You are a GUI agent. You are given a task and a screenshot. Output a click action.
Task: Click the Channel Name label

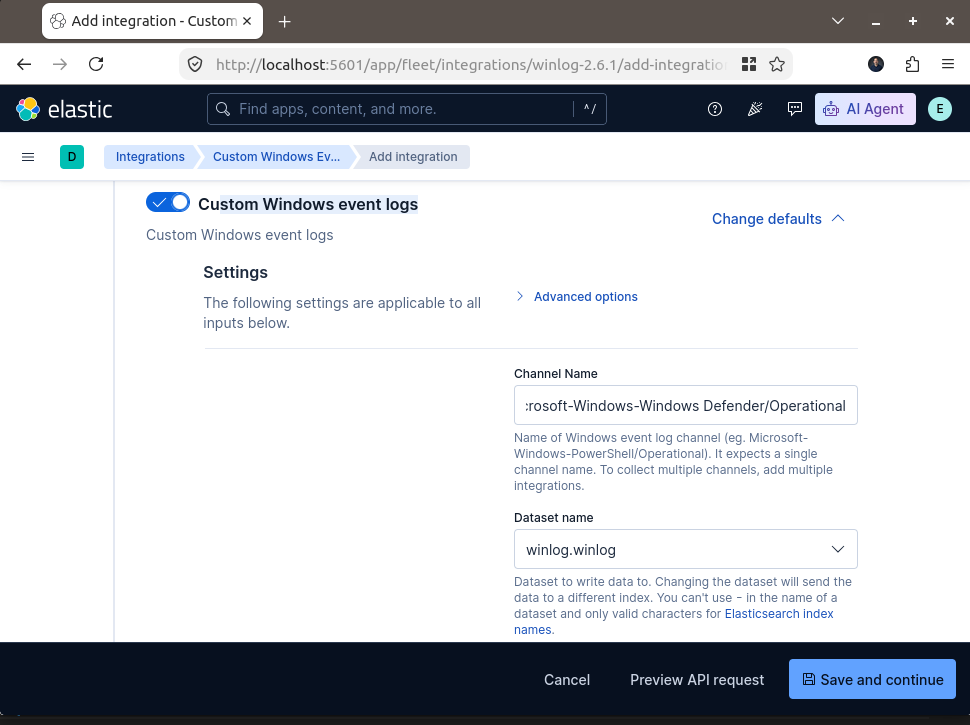tap(556, 374)
